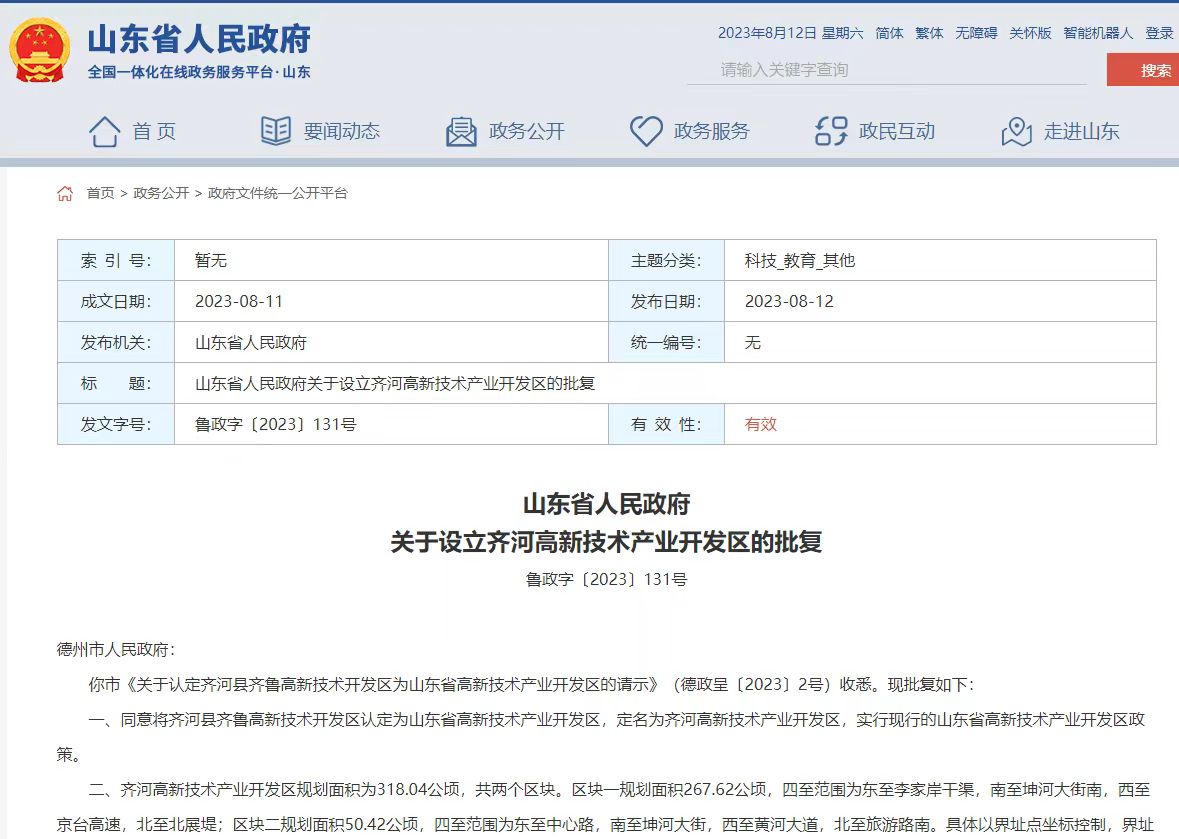Click the breadcrumb home icon

click(65, 193)
